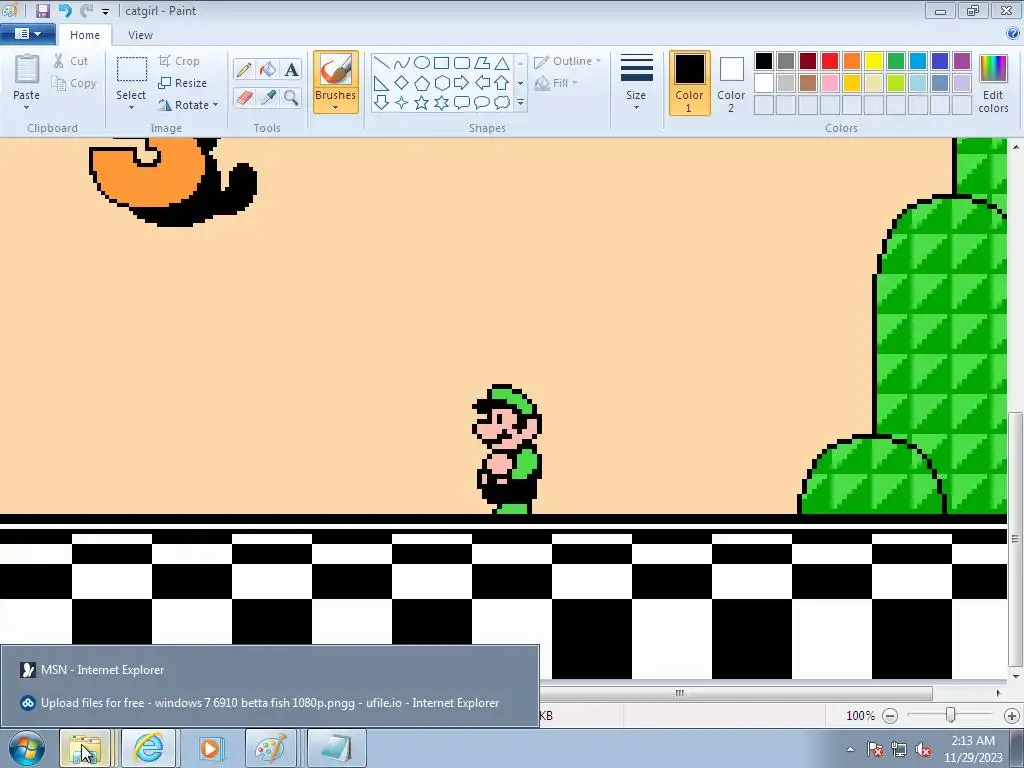Click the zoom slider handle
Image resolution: width=1024 pixels, height=768 pixels.
pyautogui.click(x=951, y=716)
